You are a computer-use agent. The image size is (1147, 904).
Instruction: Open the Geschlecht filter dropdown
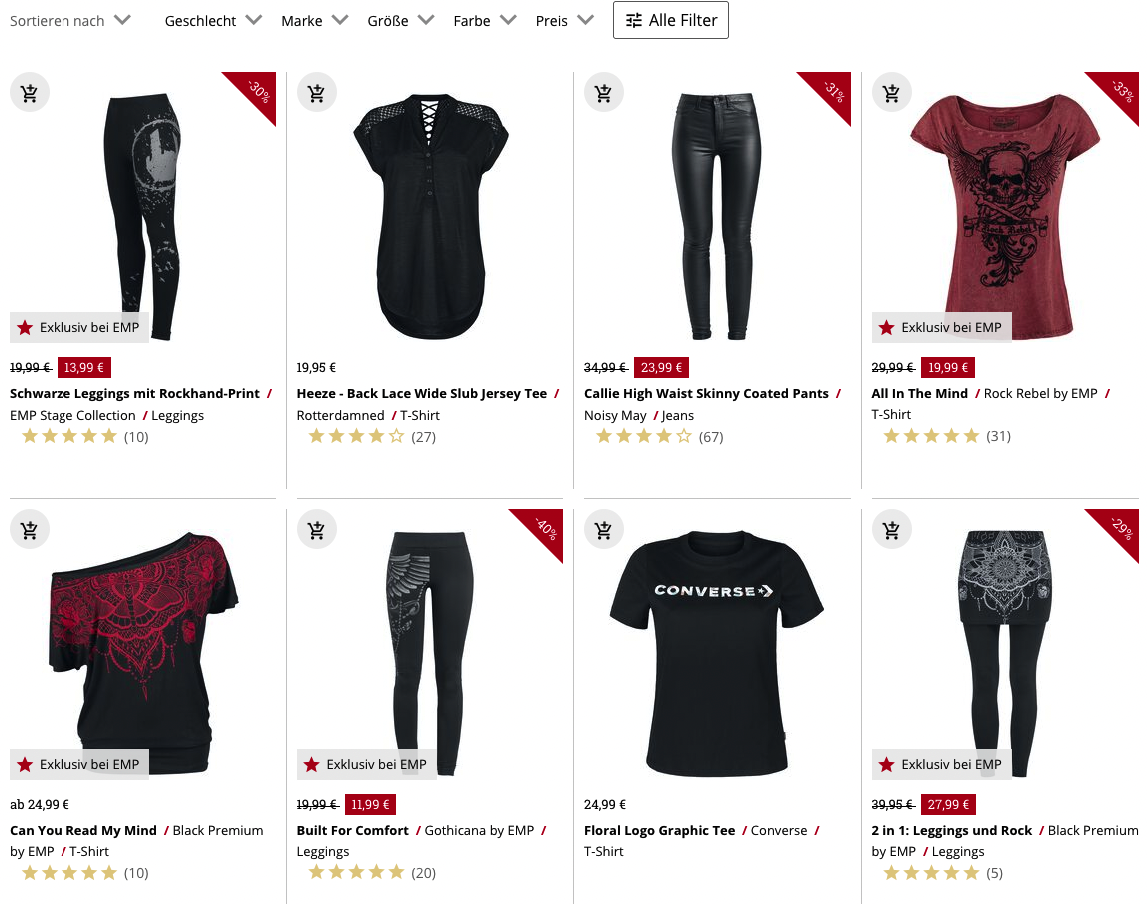pos(212,20)
